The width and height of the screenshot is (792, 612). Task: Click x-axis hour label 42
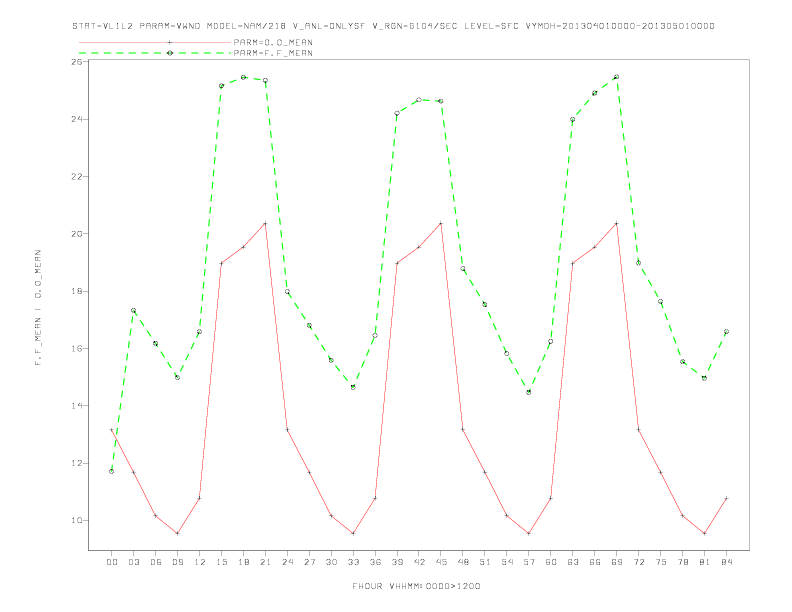click(419, 562)
